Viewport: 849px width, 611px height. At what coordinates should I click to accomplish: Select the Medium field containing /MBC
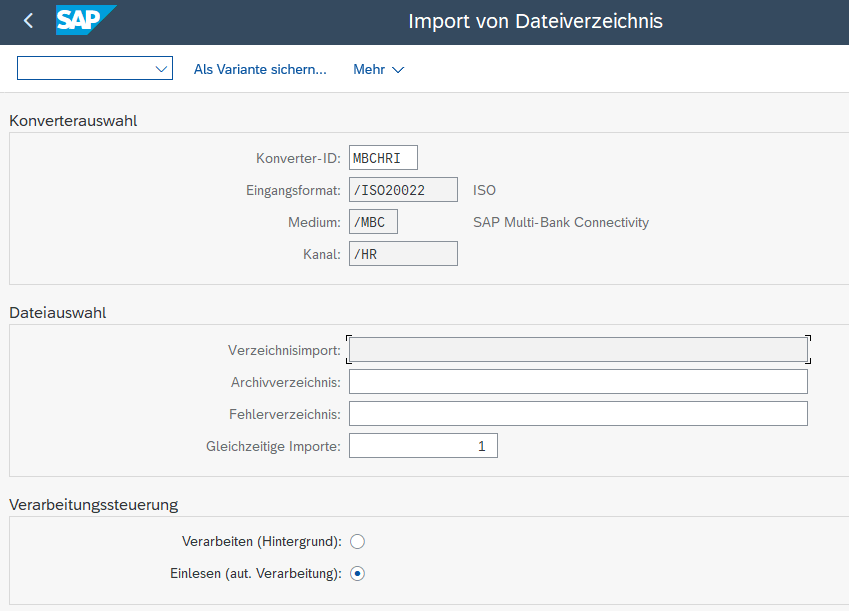pos(373,222)
